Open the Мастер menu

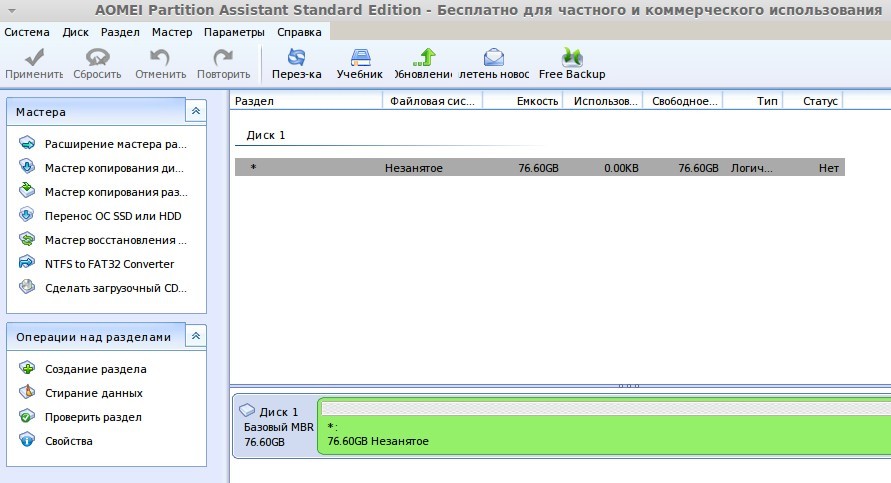click(172, 32)
